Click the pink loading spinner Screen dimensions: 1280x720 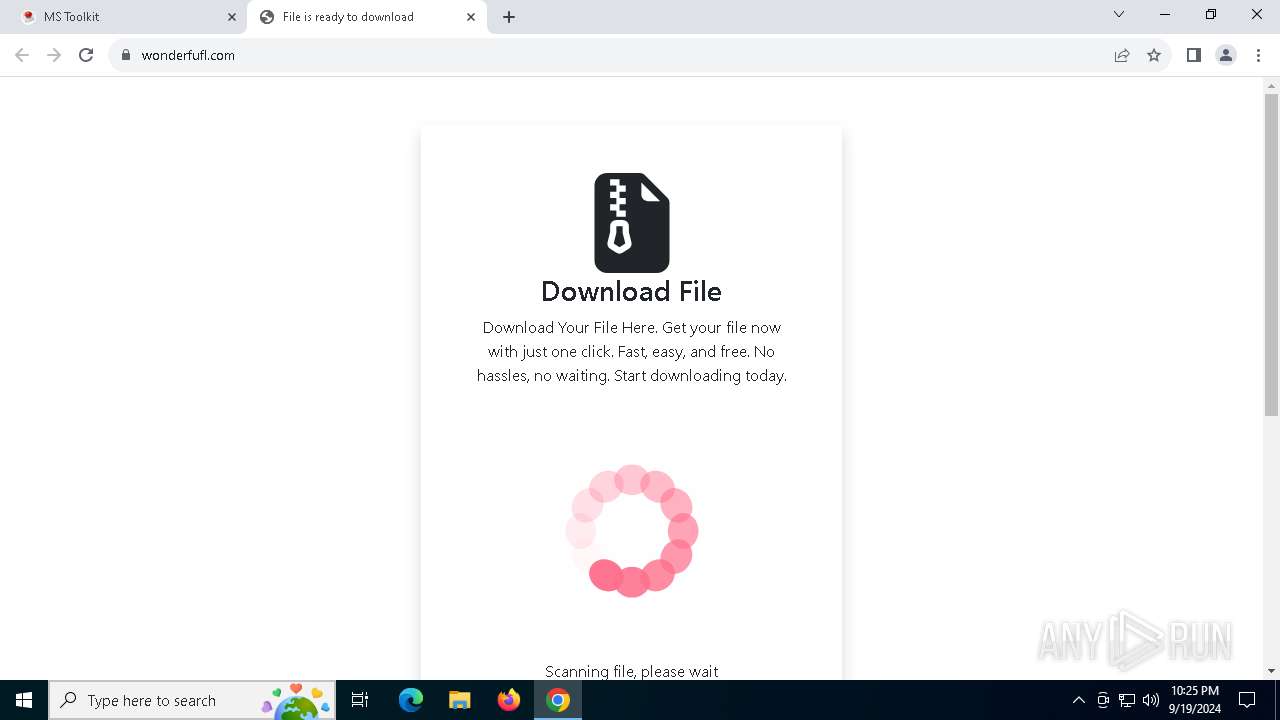631,531
